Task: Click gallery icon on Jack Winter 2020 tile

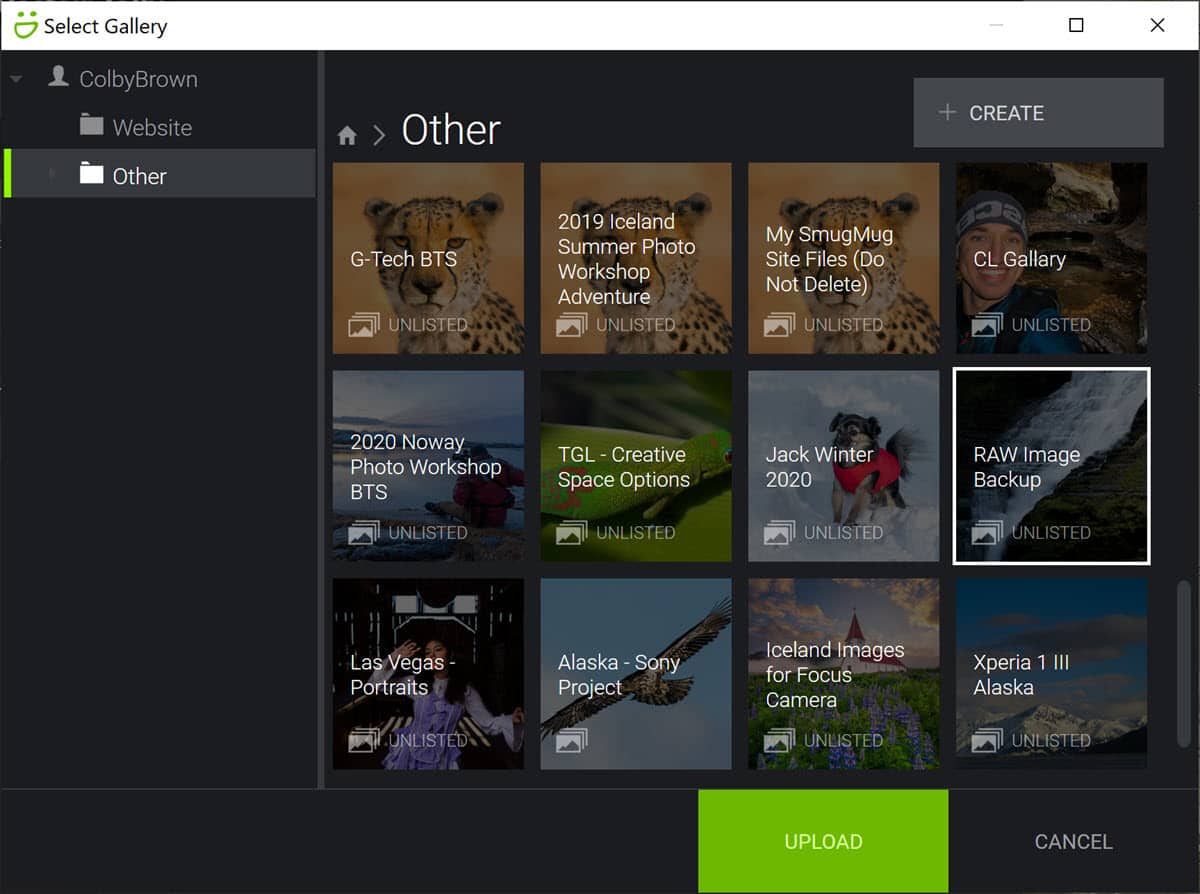Action: [x=780, y=533]
